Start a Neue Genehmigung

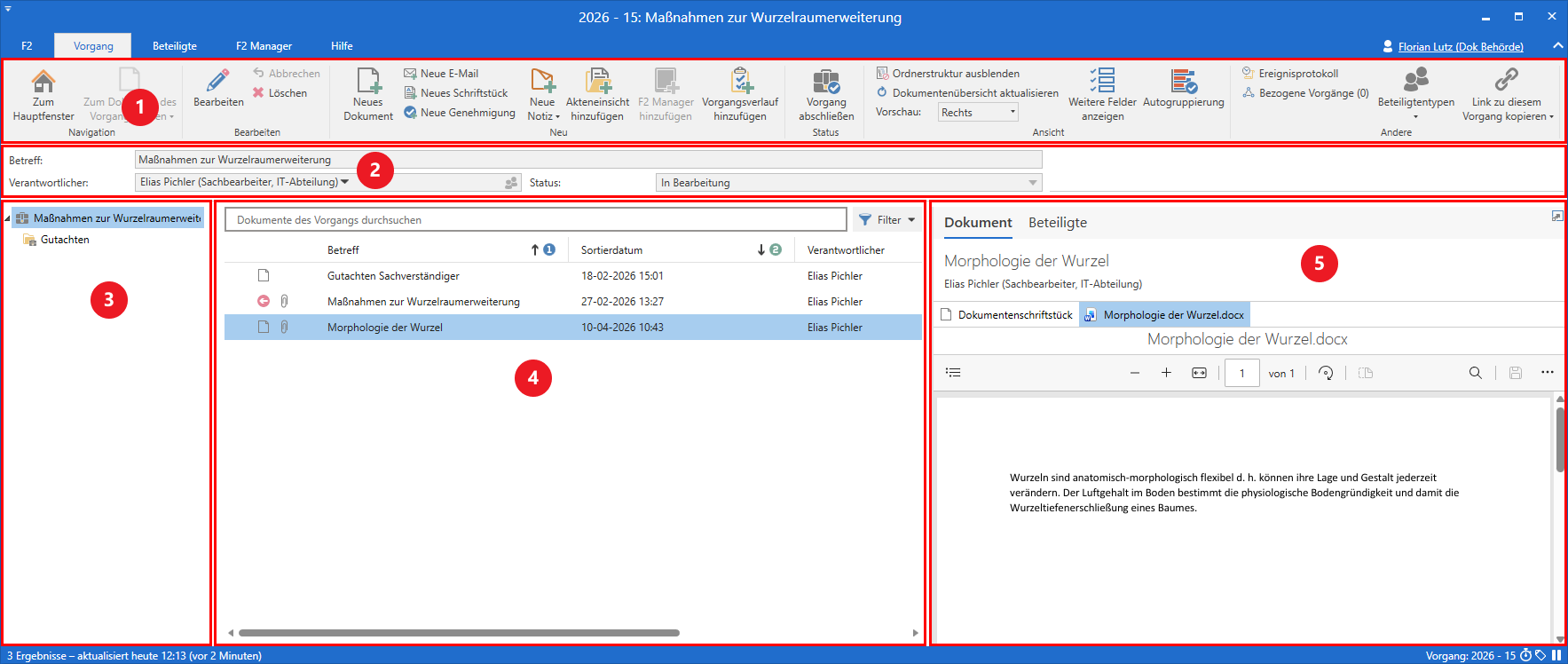460,113
